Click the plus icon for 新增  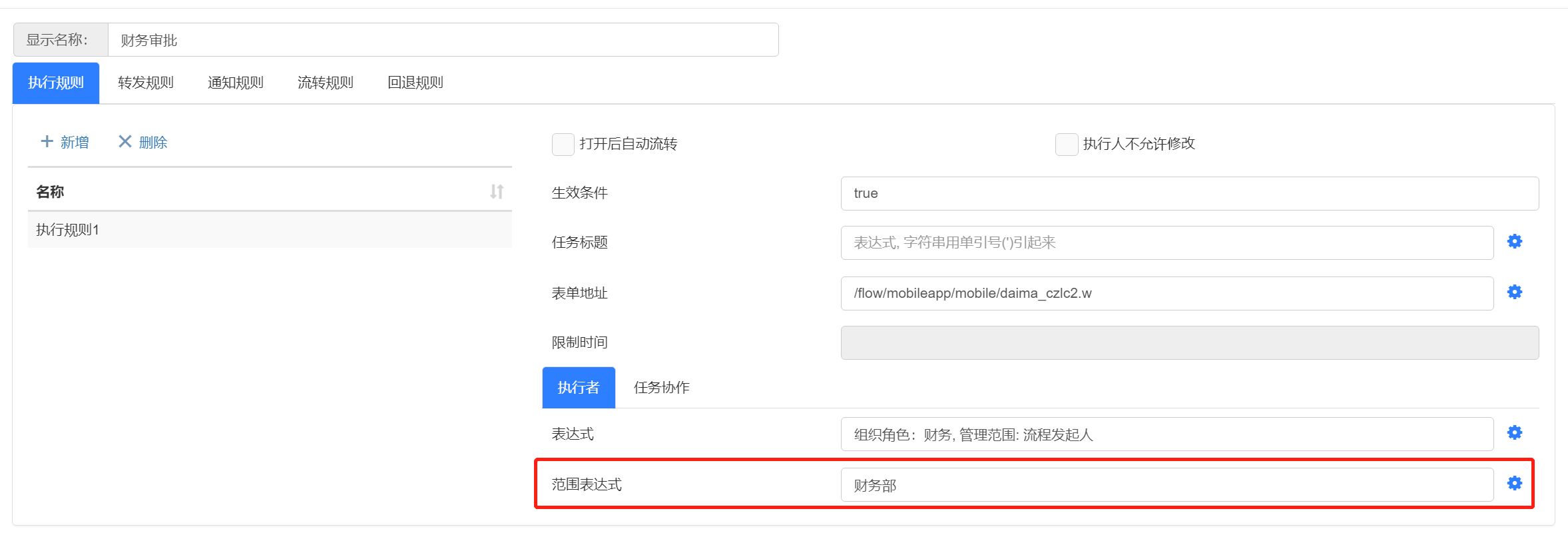47,141
